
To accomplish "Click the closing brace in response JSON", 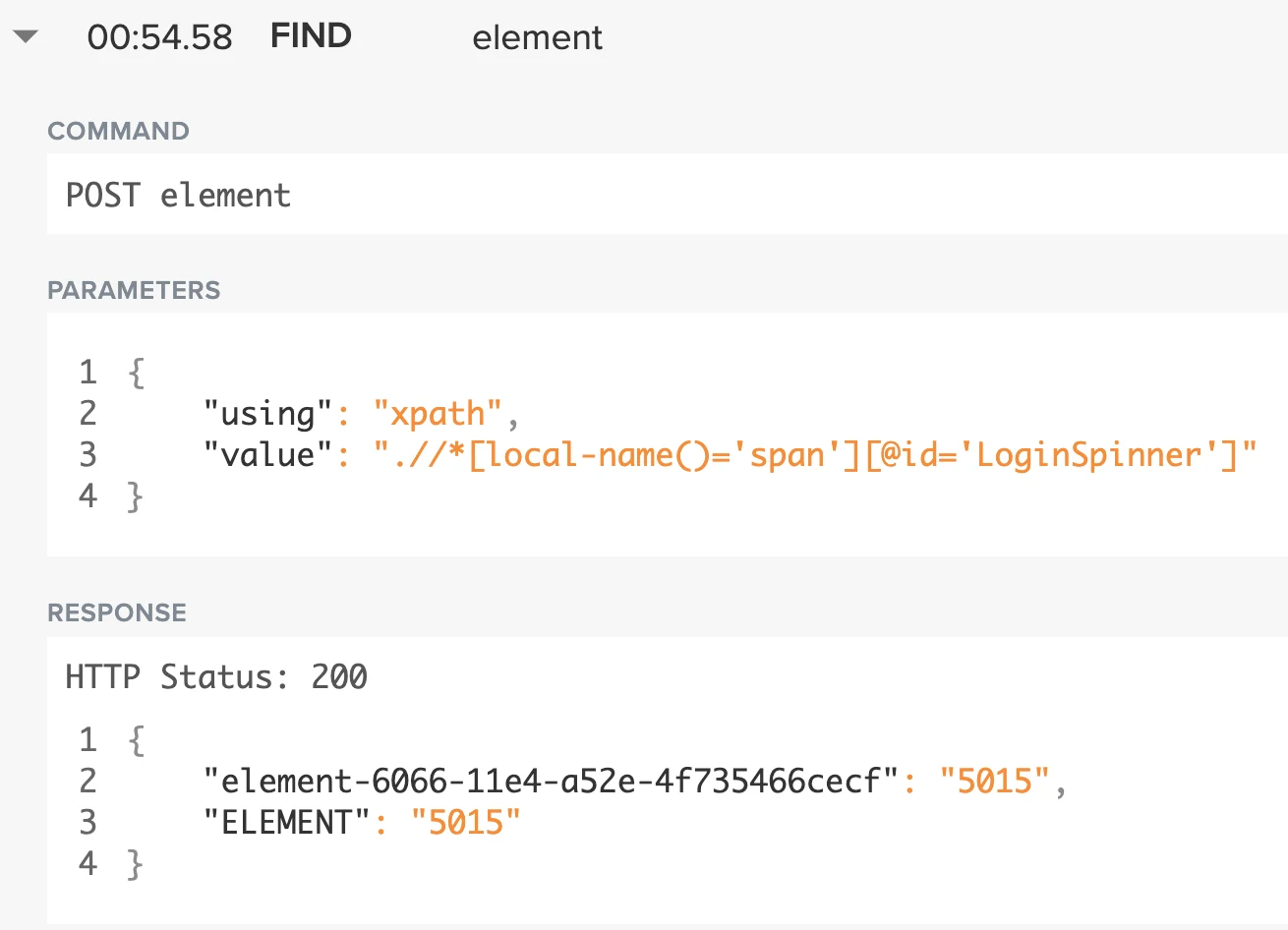I will click(x=136, y=864).
